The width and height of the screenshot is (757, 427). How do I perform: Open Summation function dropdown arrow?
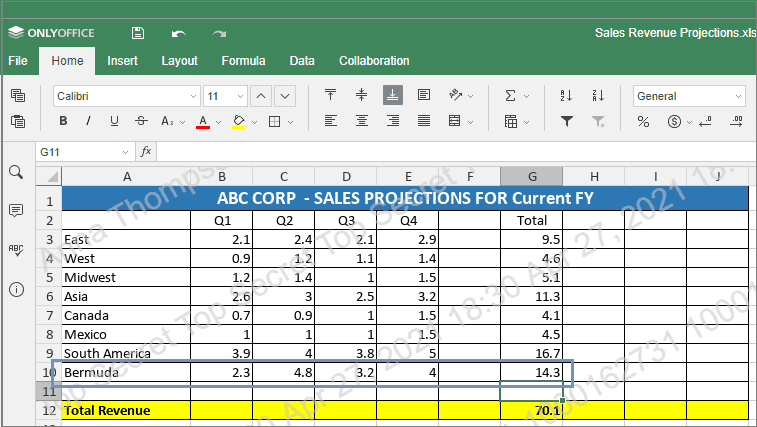[527, 97]
